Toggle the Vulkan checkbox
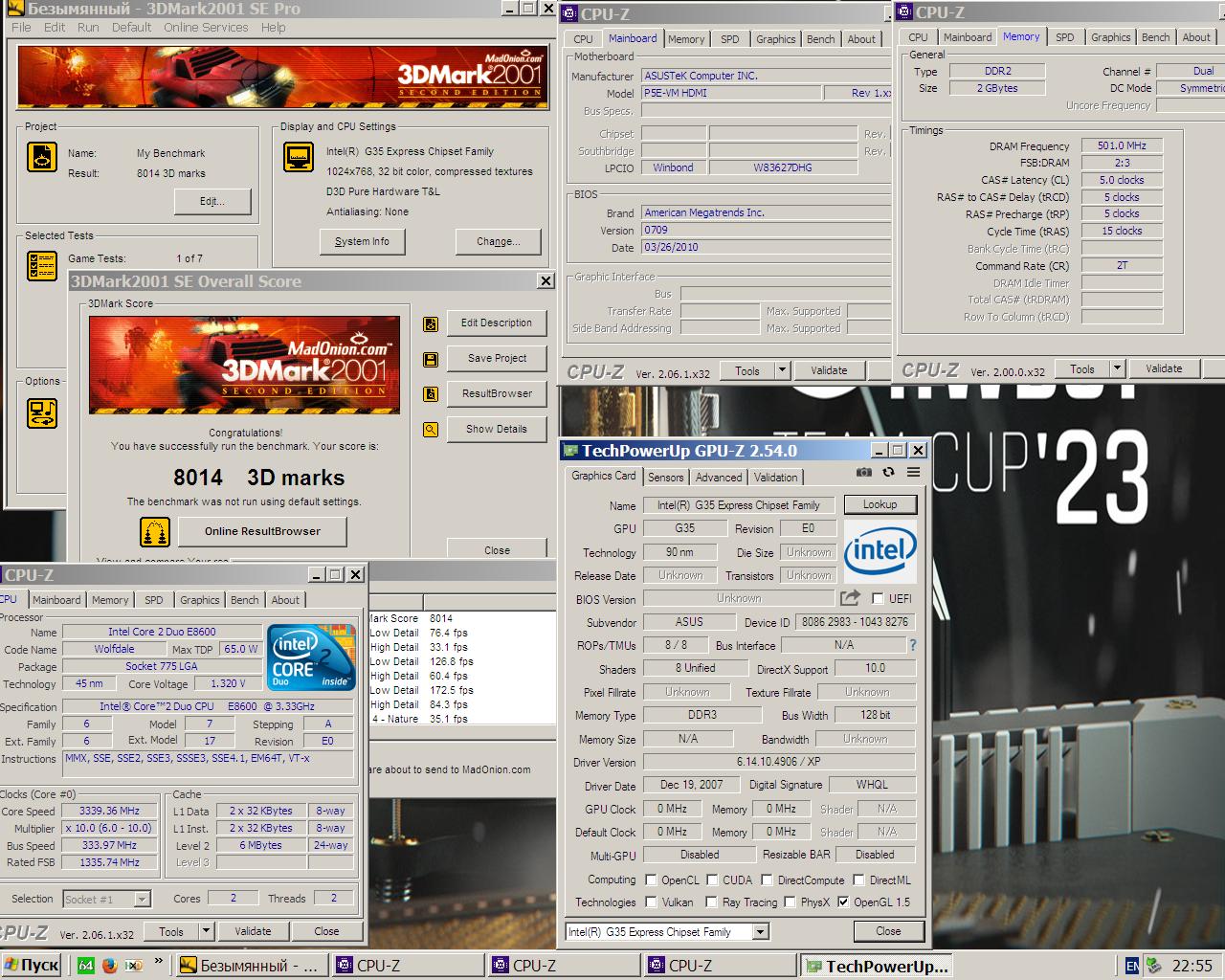The height and width of the screenshot is (980, 1225). 651,902
